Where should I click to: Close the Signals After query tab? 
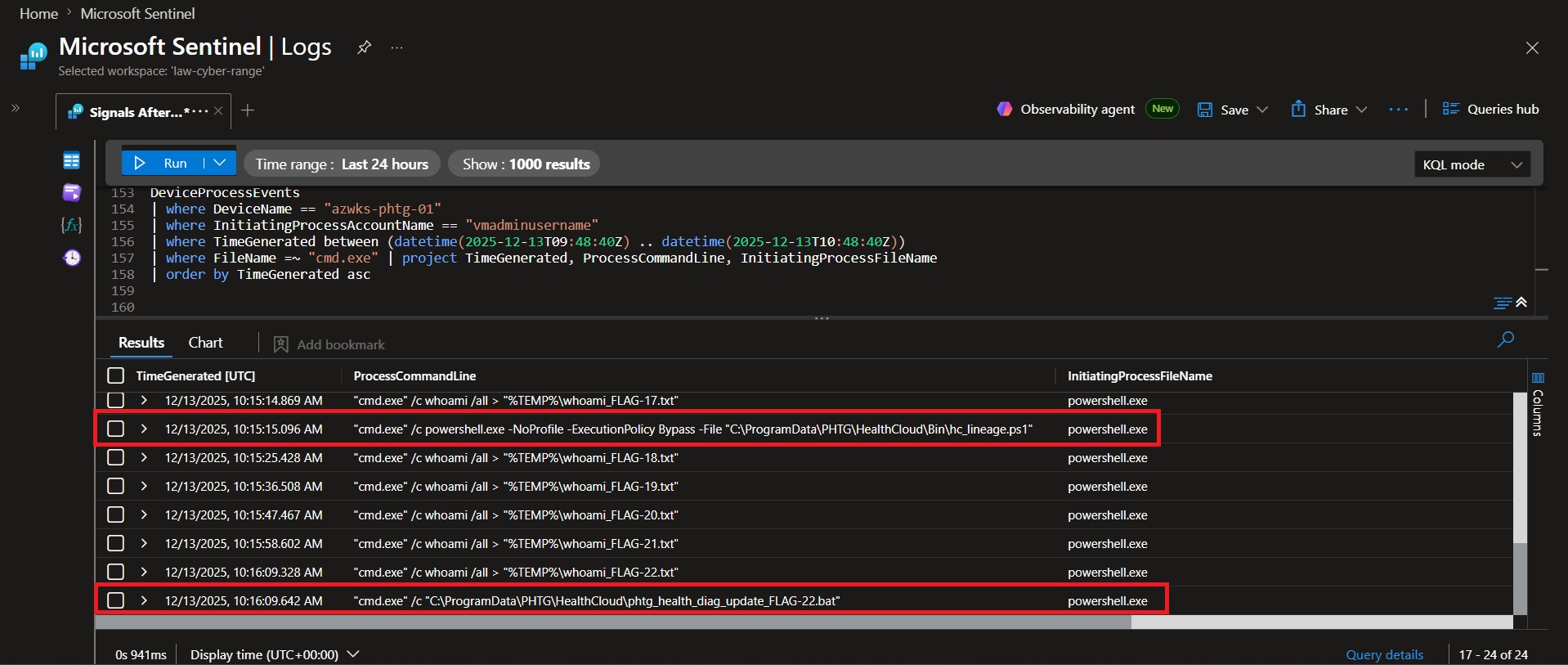(x=218, y=111)
